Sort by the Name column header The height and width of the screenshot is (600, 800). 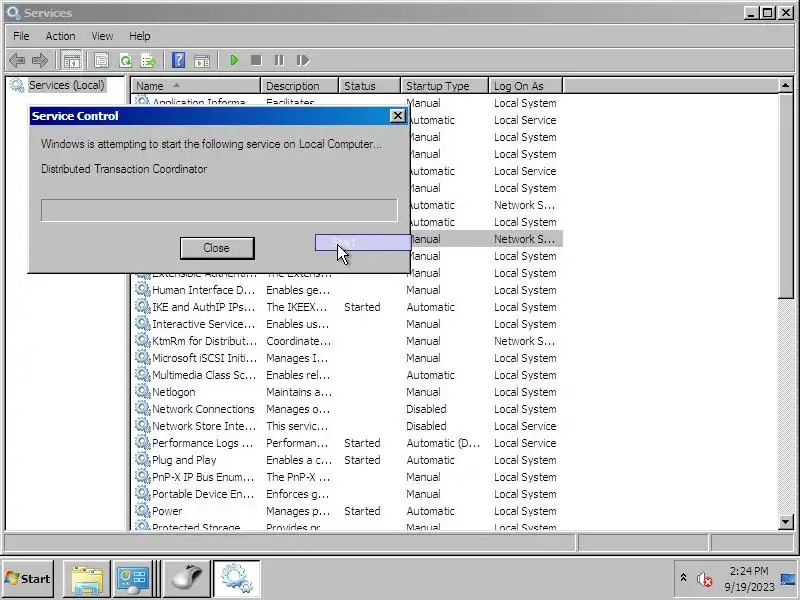point(195,86)
